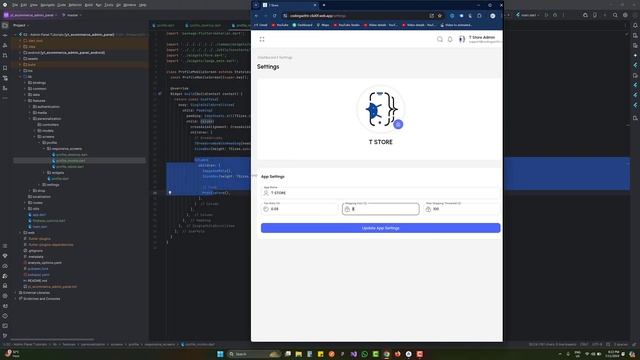640x360 pixels.
Task: Open the Android Studio settings gear
Action: 625,15
